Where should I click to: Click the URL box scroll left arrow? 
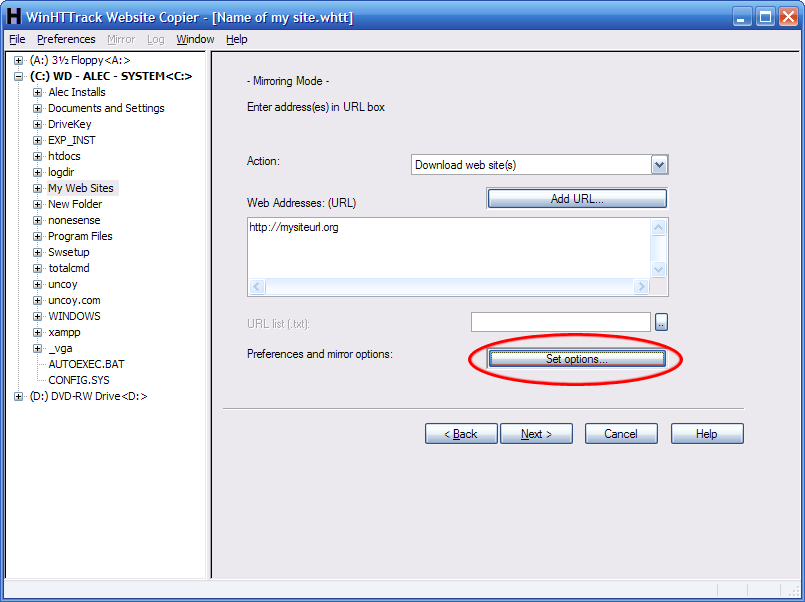[257, 286]
